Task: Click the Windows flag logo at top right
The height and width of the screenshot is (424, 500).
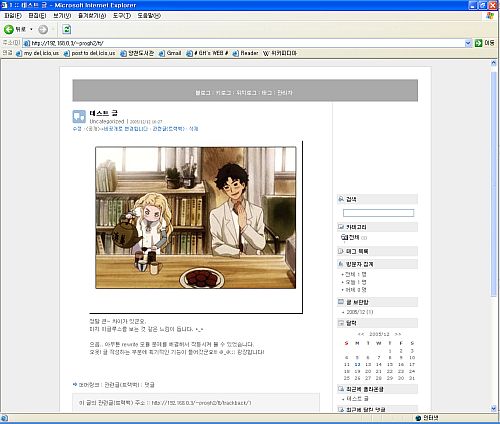Action: [x=490, y=16]
